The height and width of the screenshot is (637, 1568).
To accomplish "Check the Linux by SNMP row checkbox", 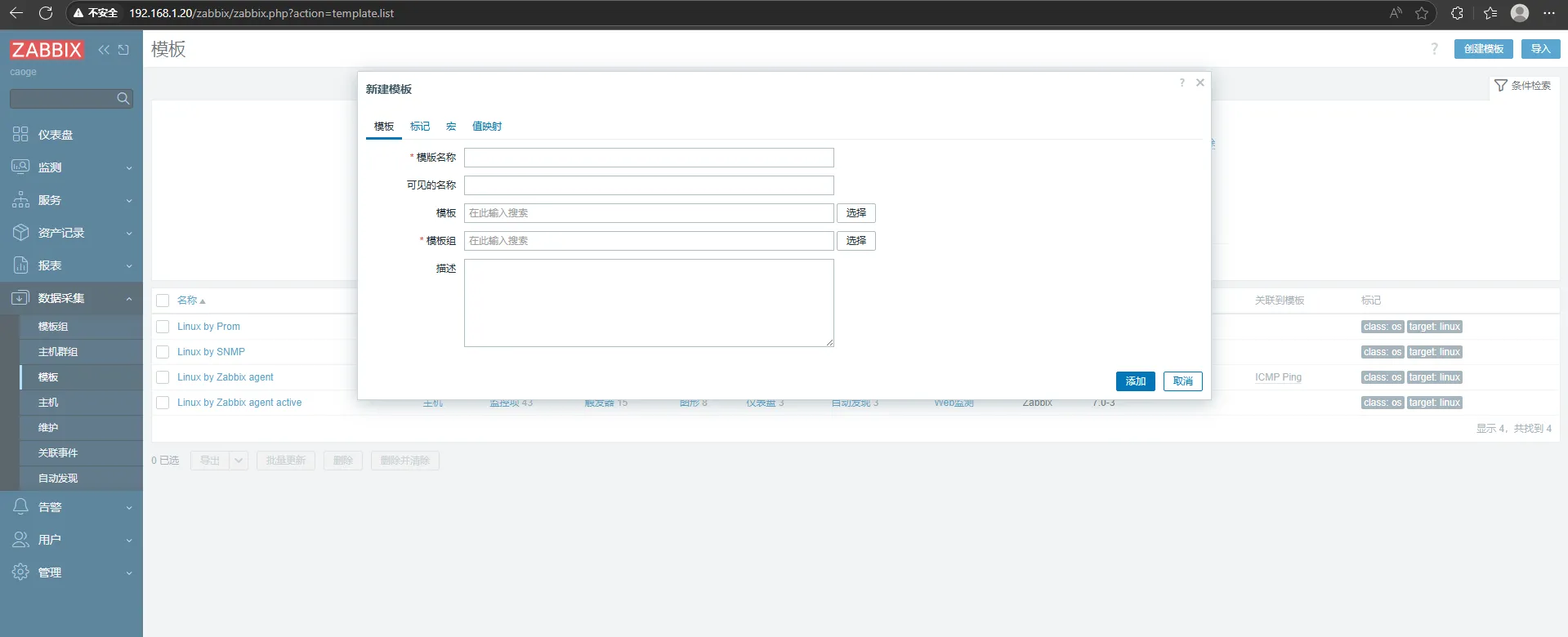I will pos(163,352).
